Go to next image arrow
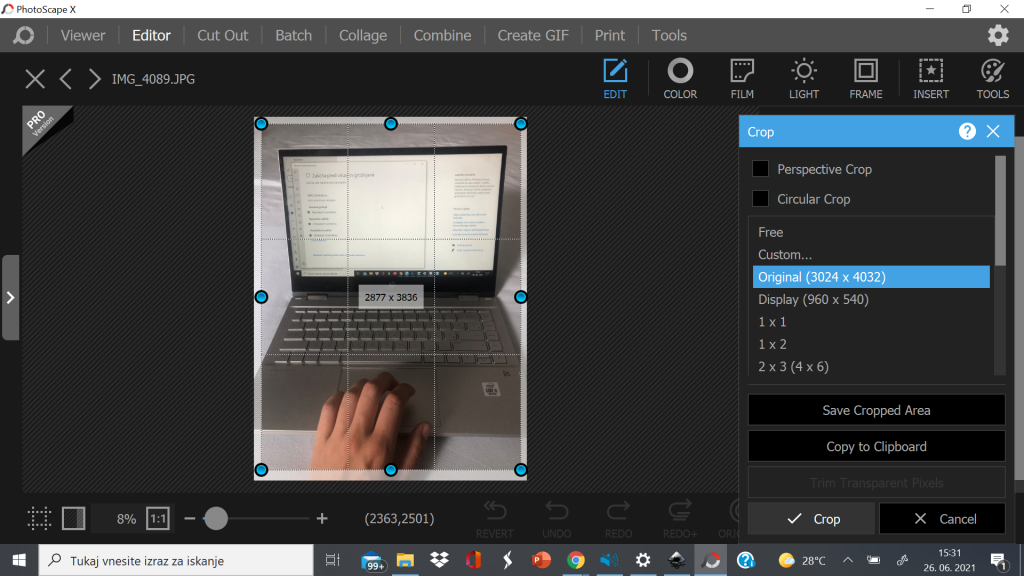This screenshot has height=576, width=1024. click(x=95, y=79)
